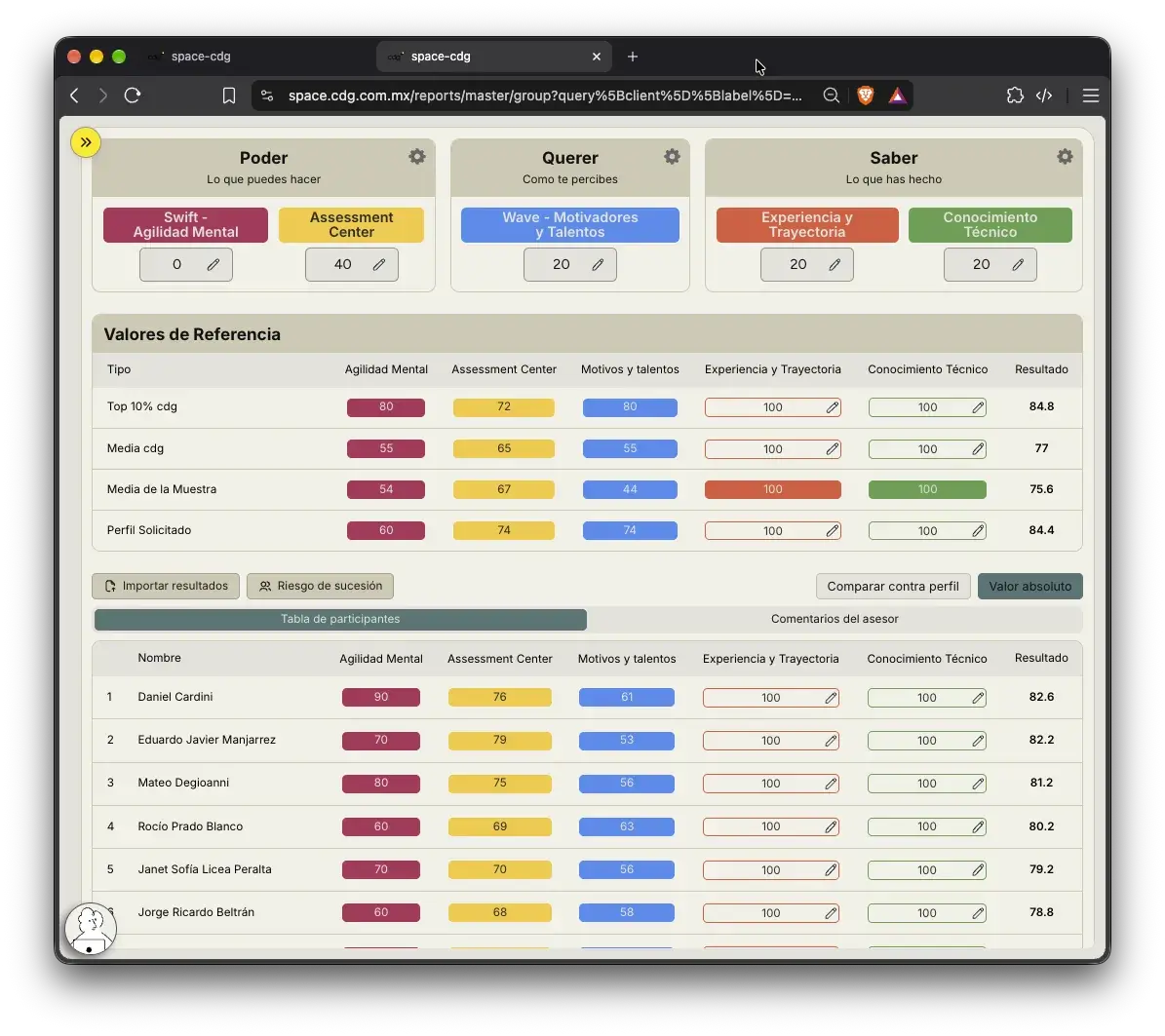Switch to first space-cdg browser tab
This screenshot has width=1165, height=1036.
point(201,57)
